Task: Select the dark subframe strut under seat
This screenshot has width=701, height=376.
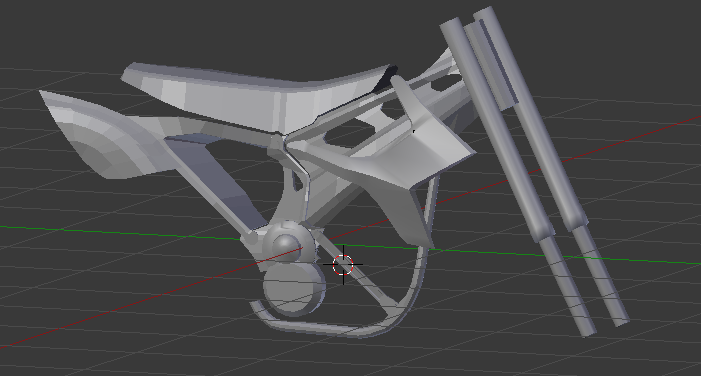Action: 215,179
